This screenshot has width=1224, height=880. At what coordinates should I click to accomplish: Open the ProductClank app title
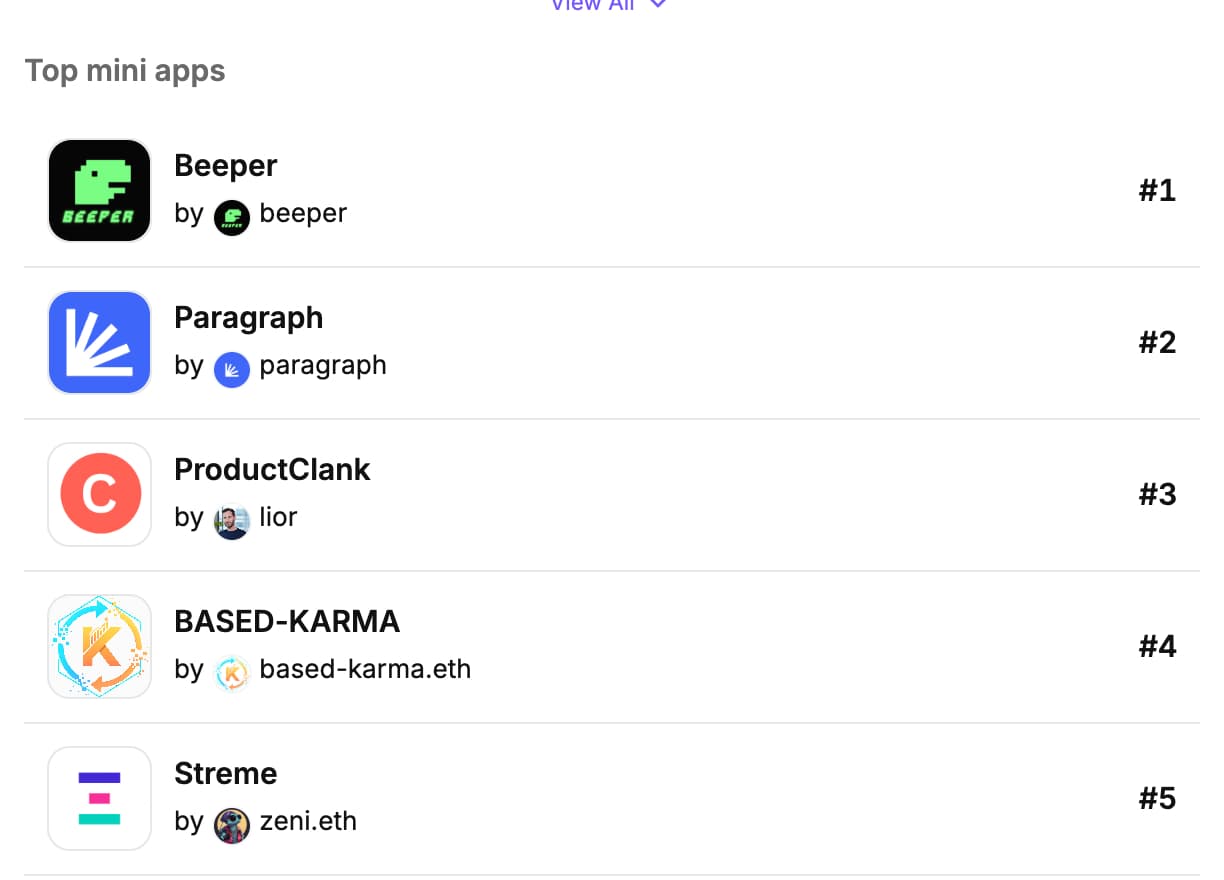click(272, 469)
